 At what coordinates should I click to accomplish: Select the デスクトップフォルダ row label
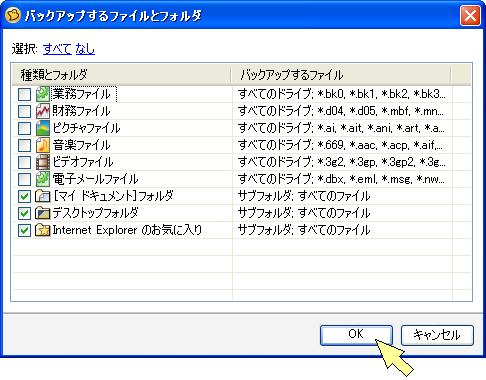click(x=95, y=213)
